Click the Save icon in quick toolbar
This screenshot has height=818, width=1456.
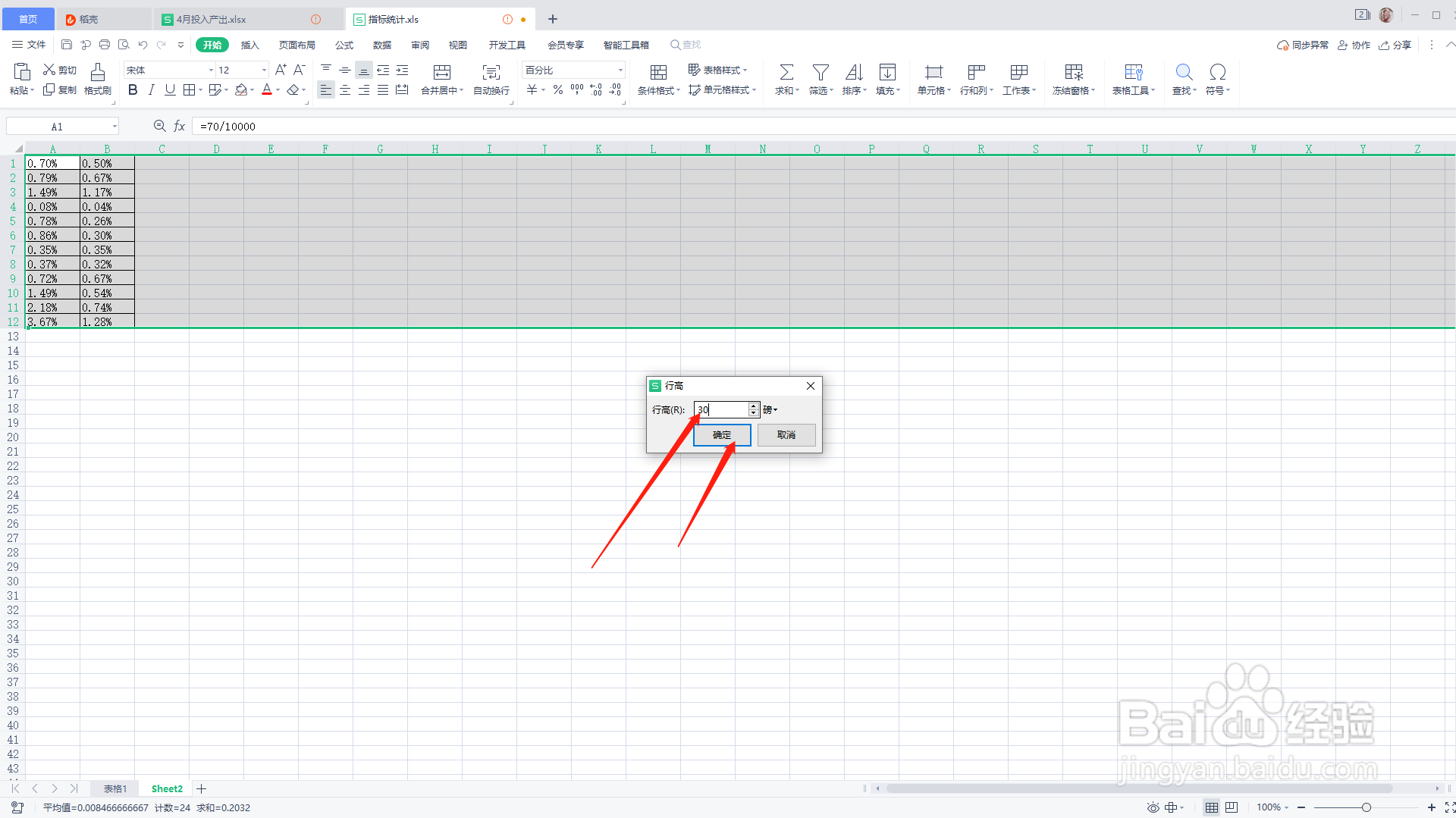pyautogui.click(x=67, y=45)
